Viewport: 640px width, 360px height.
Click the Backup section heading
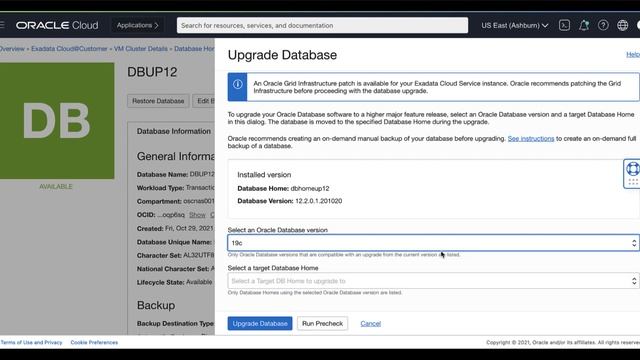tap(156, 305)
